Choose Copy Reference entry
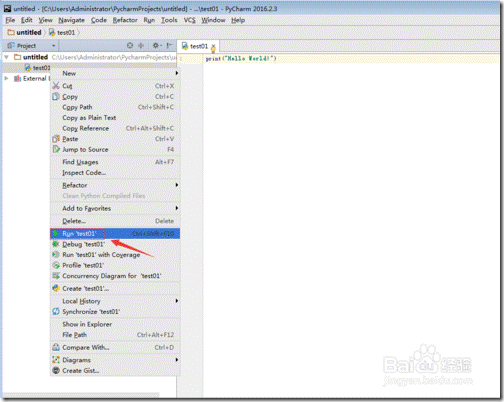Screen dimensions: 504x402 pyautogui.click(x=115, y=128)
